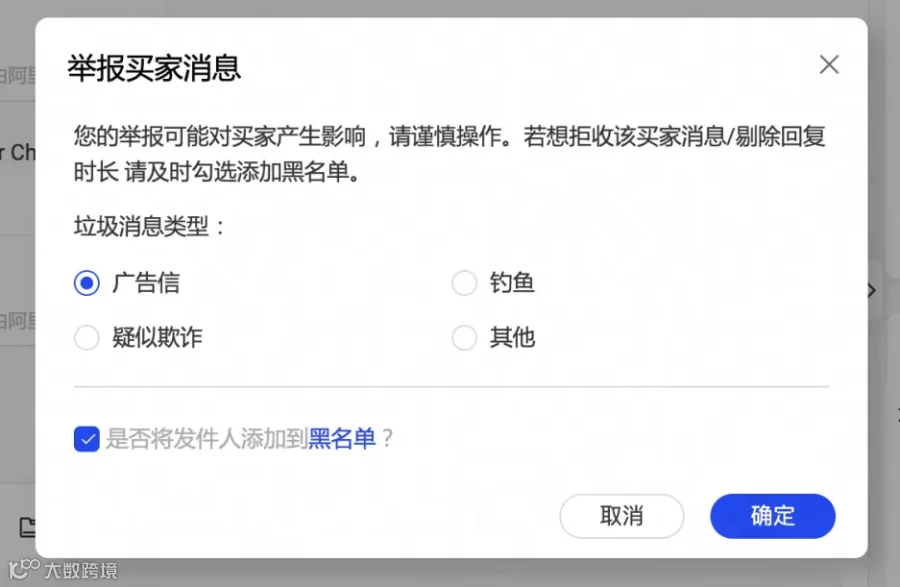Select the 广告信 radio button

87,283
